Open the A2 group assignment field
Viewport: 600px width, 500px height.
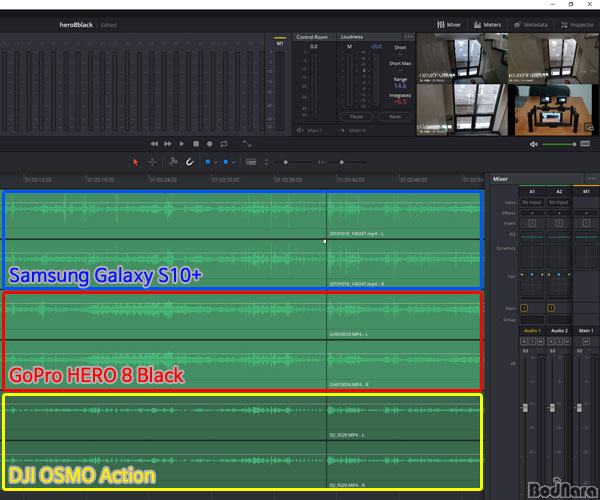pos(559,319)
